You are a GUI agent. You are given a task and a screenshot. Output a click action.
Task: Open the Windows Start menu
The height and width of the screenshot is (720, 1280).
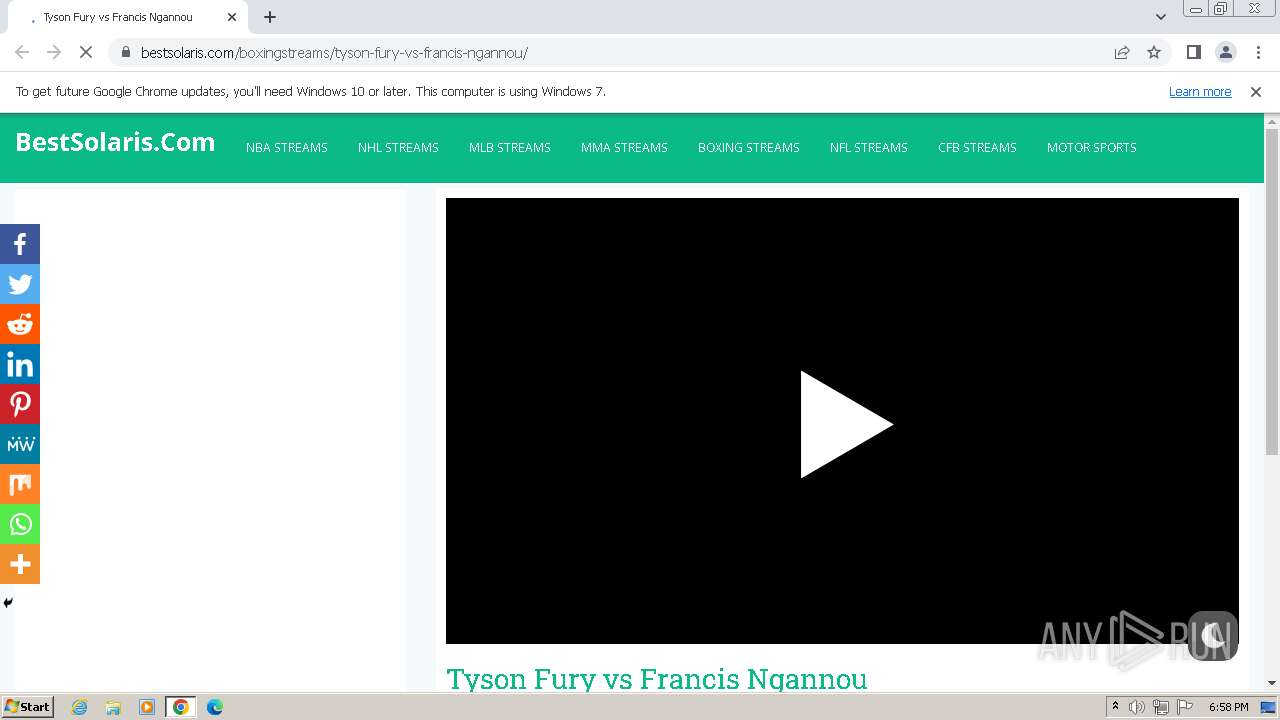pyautogui.click(x=28, y=707)
